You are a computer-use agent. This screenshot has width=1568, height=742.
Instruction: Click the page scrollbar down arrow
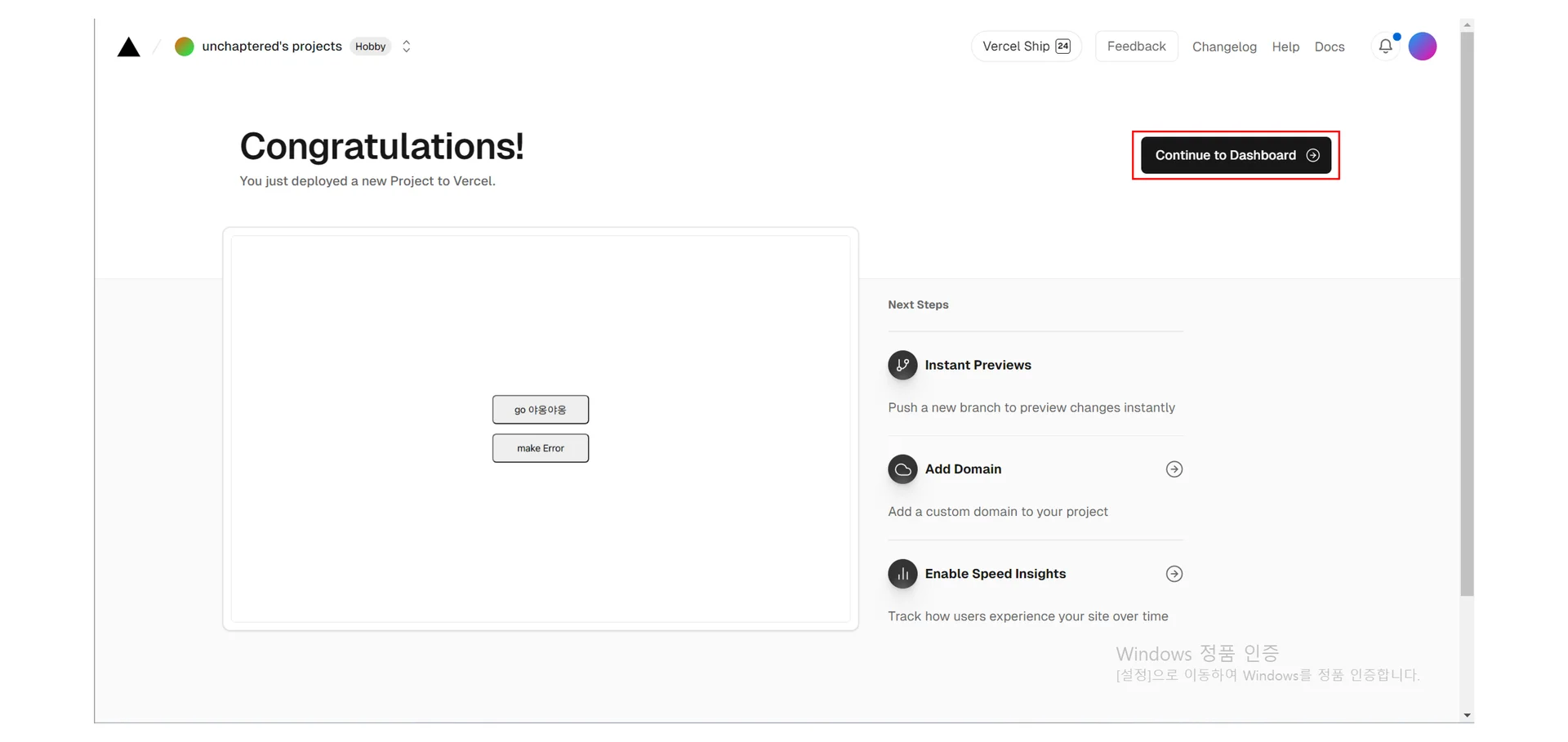[1468, 716]
